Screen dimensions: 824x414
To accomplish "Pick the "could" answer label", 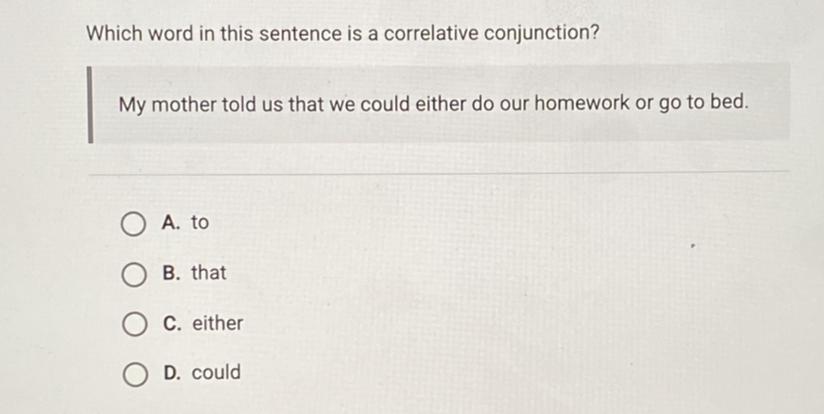I will point(216,372).
